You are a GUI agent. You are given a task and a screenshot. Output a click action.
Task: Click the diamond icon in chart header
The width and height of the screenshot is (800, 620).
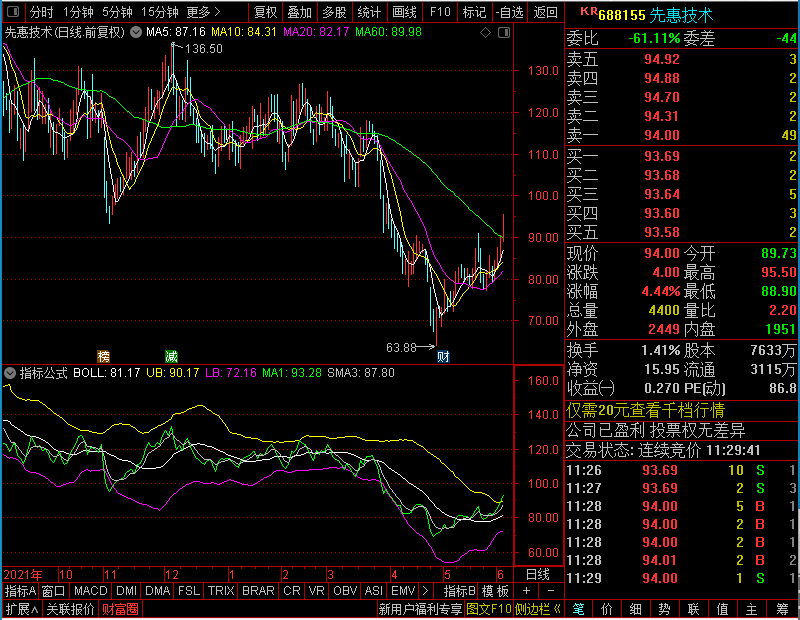[x=485, y=33]
